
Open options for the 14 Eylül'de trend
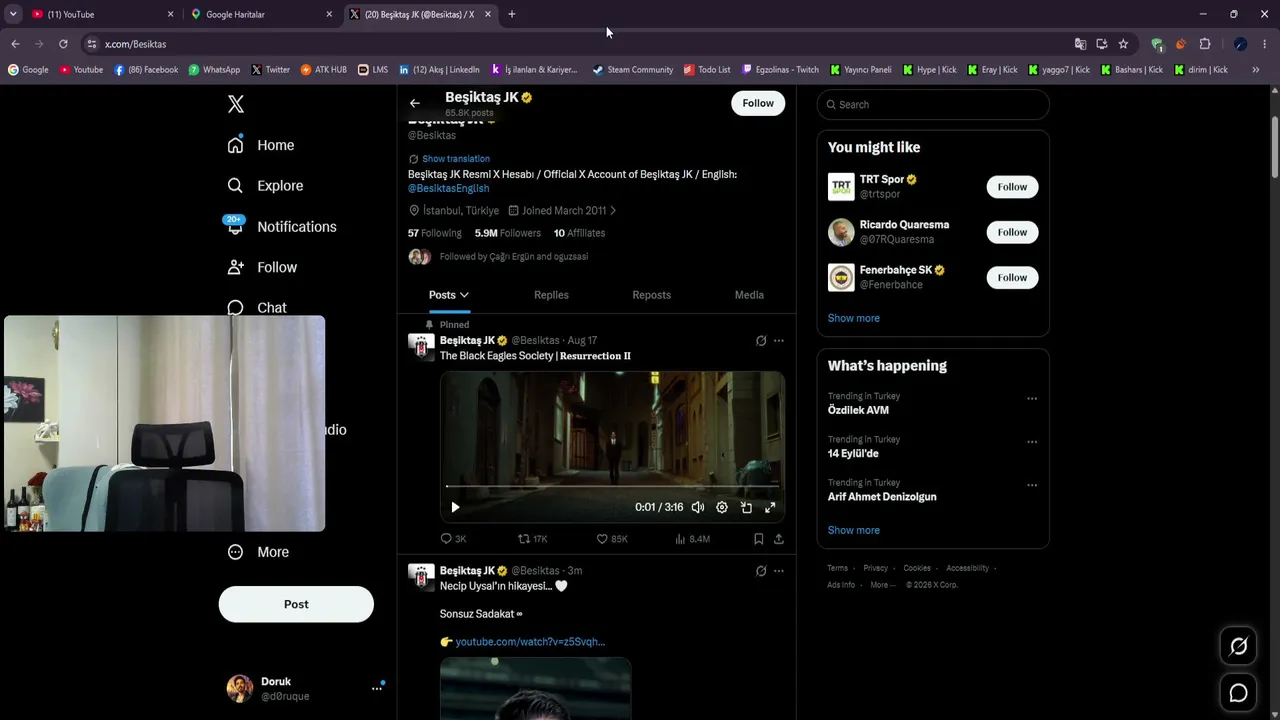1032,441
